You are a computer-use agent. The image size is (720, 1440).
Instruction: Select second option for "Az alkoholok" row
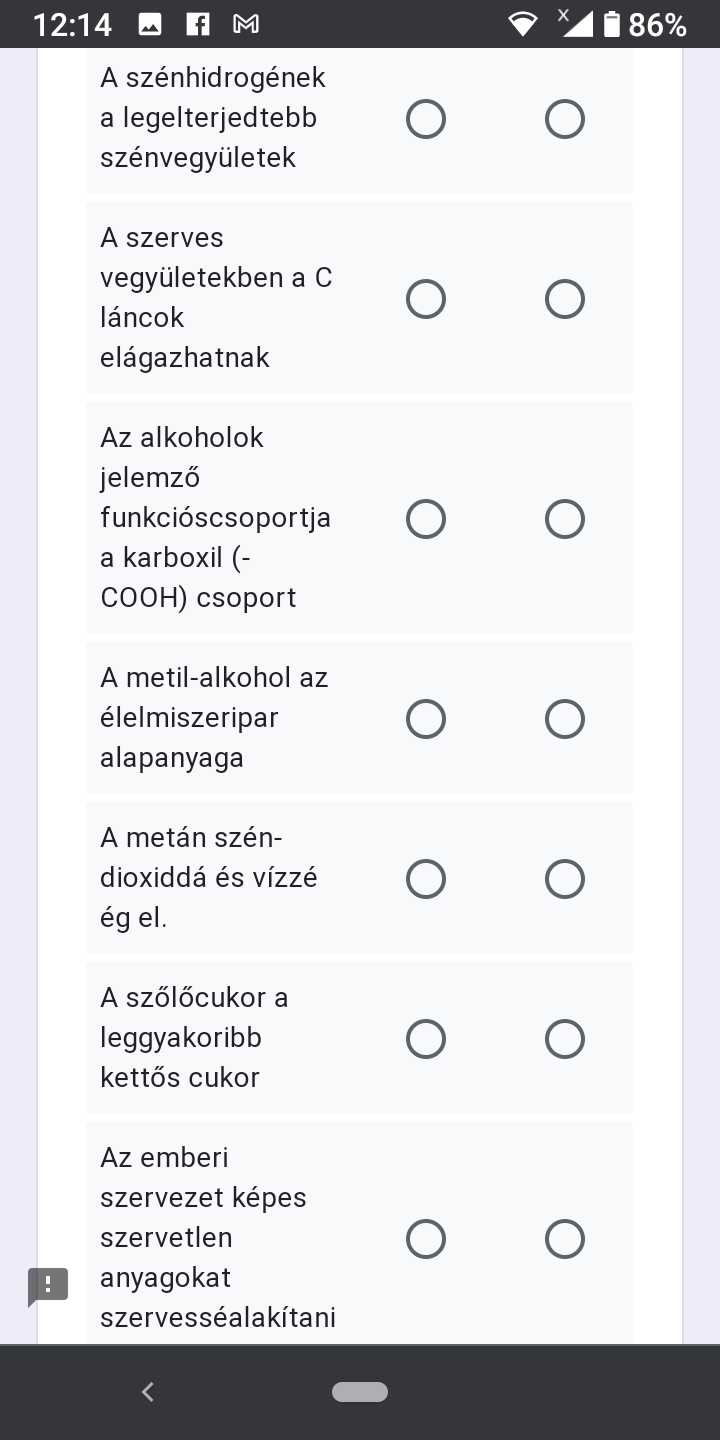565,519
